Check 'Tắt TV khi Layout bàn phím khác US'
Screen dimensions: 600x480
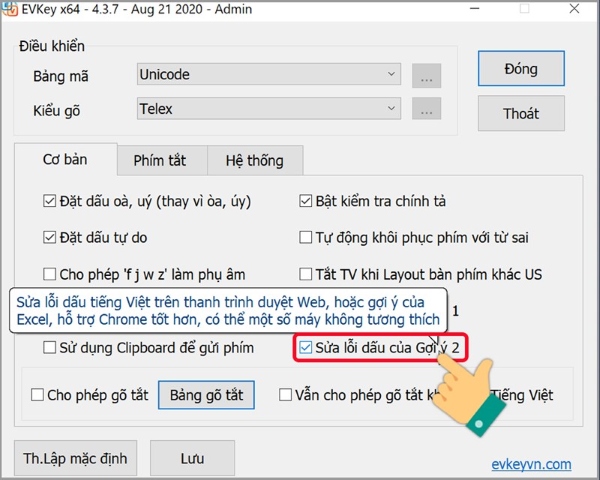307,274
